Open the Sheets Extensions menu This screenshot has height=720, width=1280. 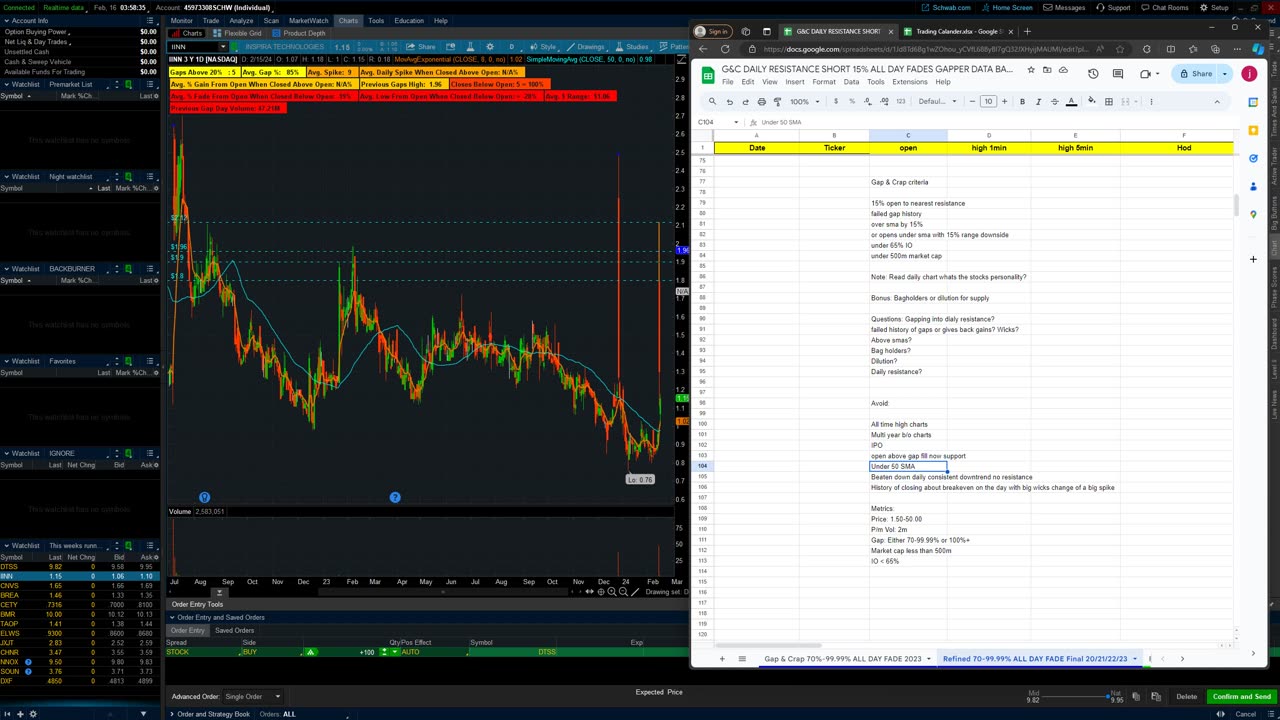pyautogui.click(x=909, y=82)
